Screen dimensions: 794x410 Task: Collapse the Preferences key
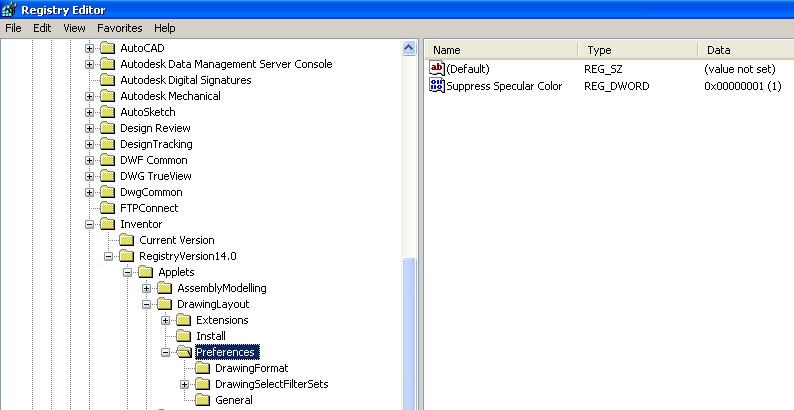tap(166, 352)
